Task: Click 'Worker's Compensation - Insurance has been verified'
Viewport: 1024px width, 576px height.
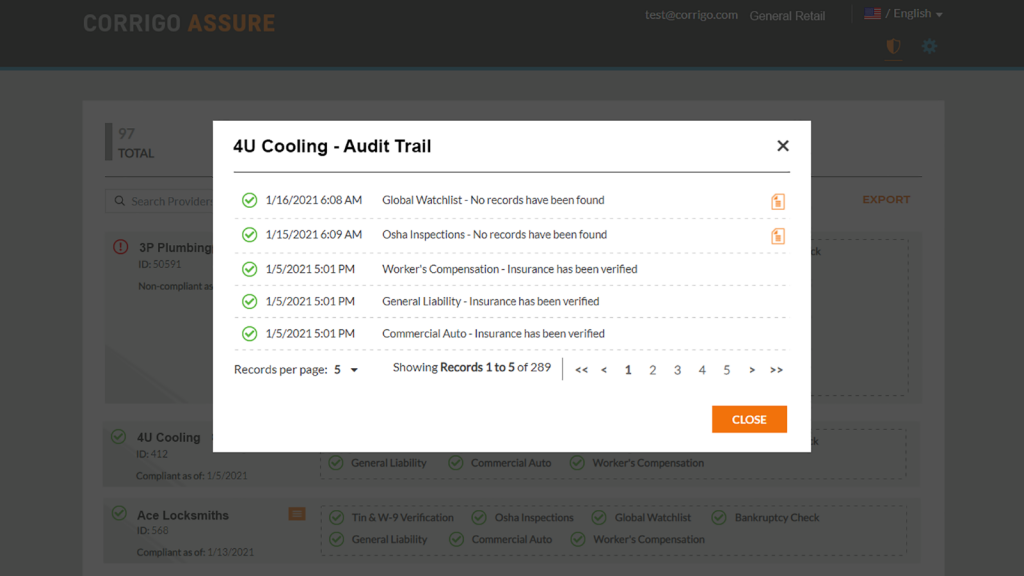Action: pos(509,269)
